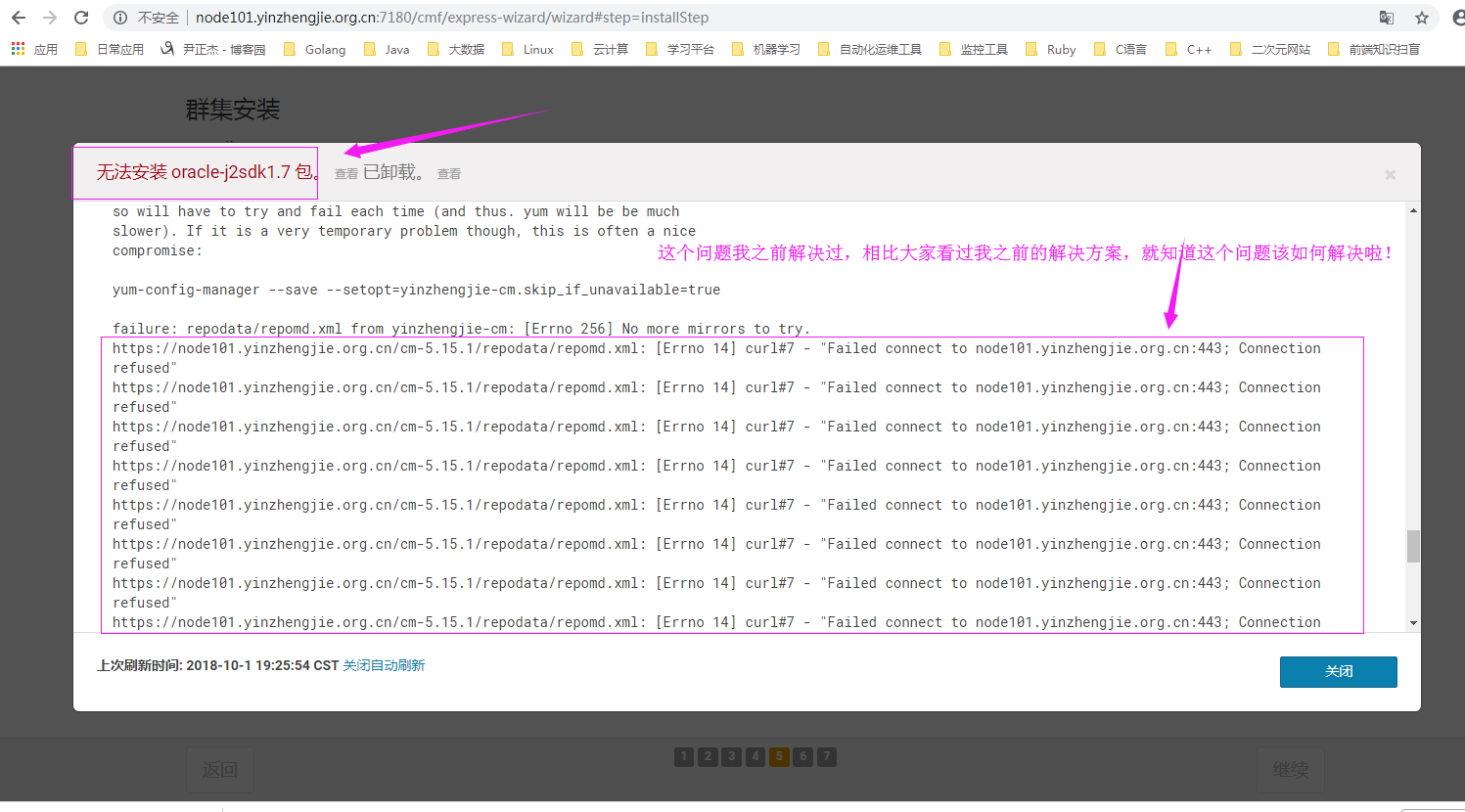
Task: Close the dialog with the X icon
Action: [x=1390, y=174]
